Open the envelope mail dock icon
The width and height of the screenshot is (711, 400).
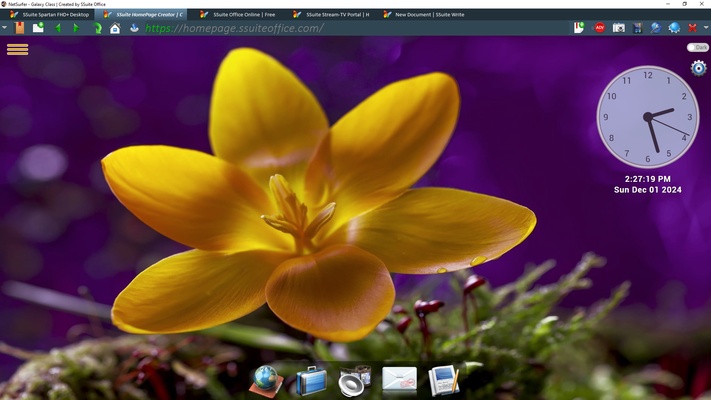[x=399, y=379]
